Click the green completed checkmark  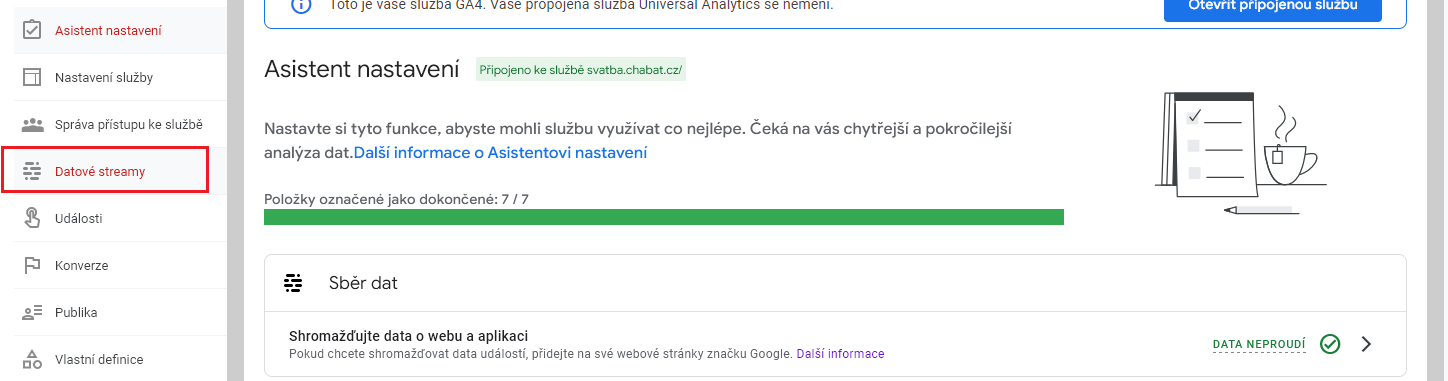pos(1330,344)
